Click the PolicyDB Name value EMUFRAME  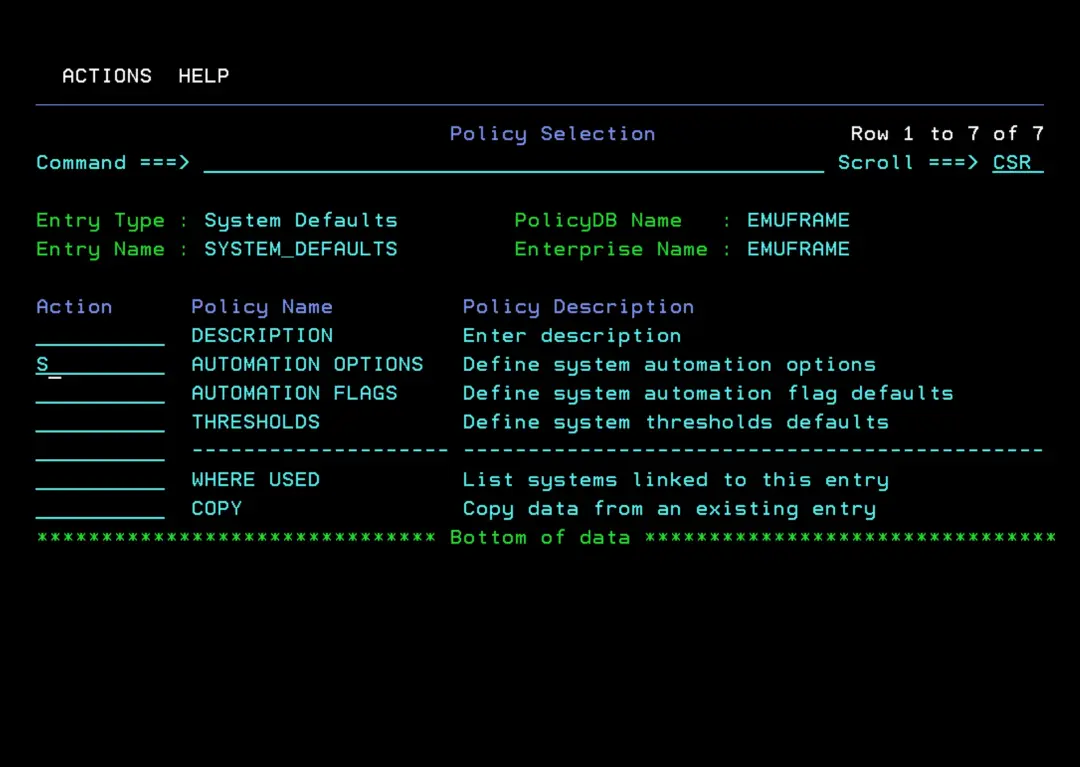point(798,220)
